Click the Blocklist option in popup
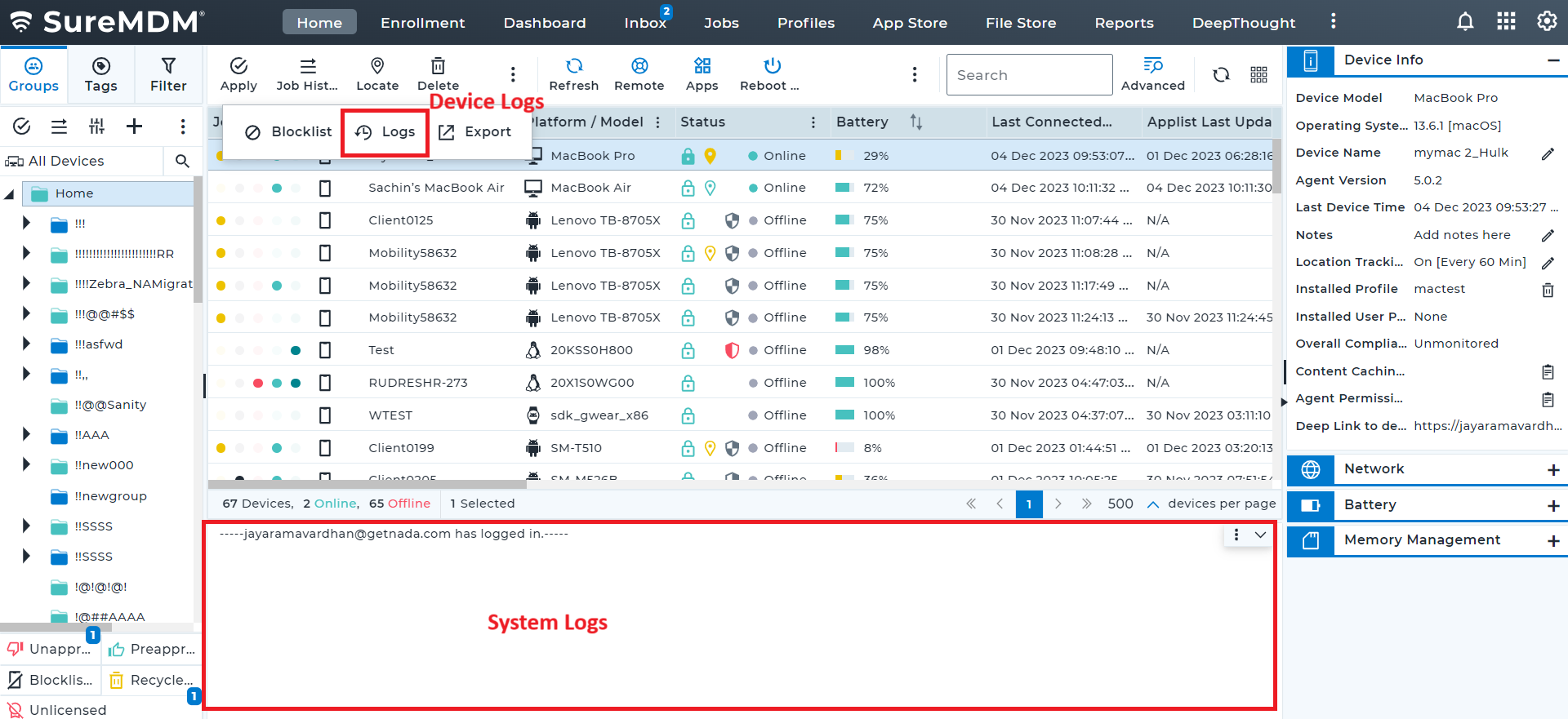This screenshot has height=719, width=1568. (x=288, y=132)
